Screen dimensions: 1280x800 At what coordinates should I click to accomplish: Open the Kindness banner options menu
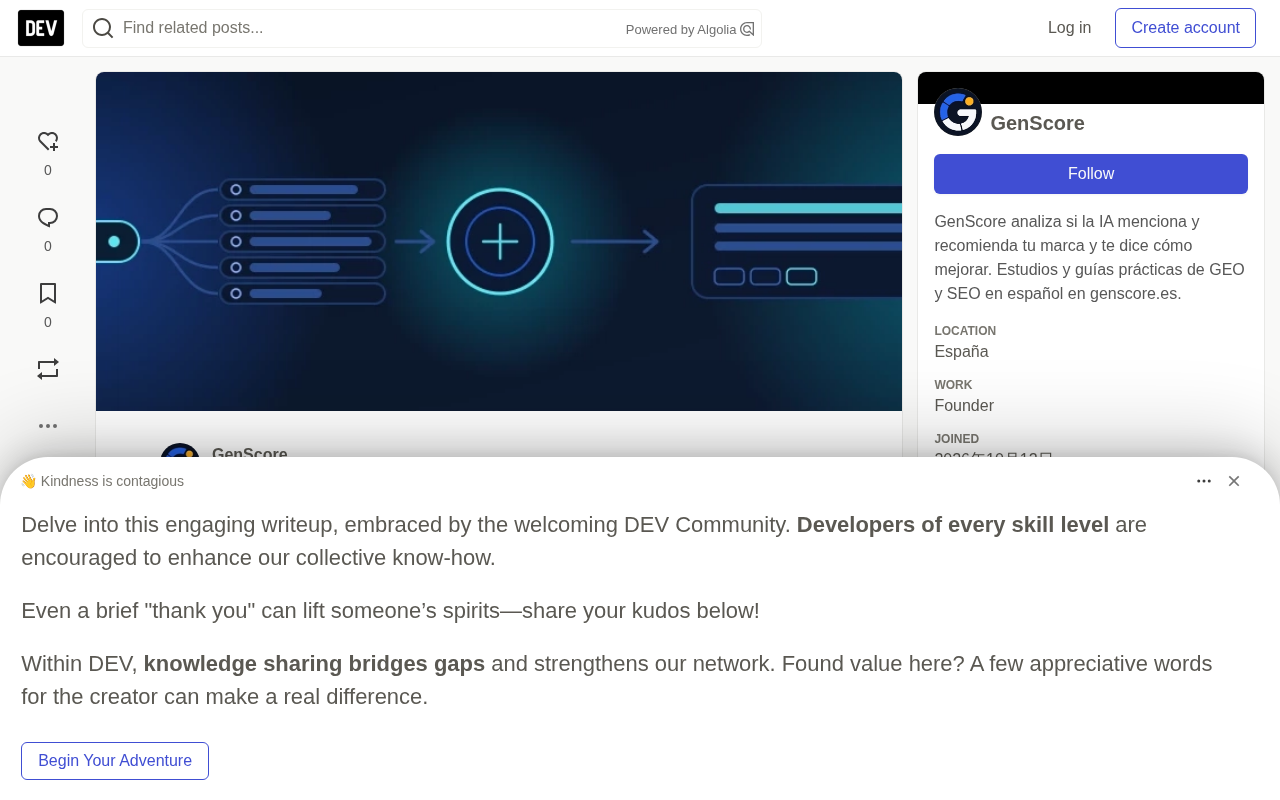(x=1204, y=481)
